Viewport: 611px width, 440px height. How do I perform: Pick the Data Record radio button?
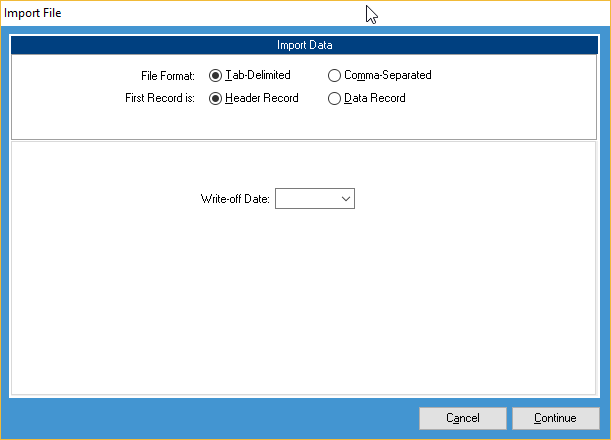tap(334, 98)
